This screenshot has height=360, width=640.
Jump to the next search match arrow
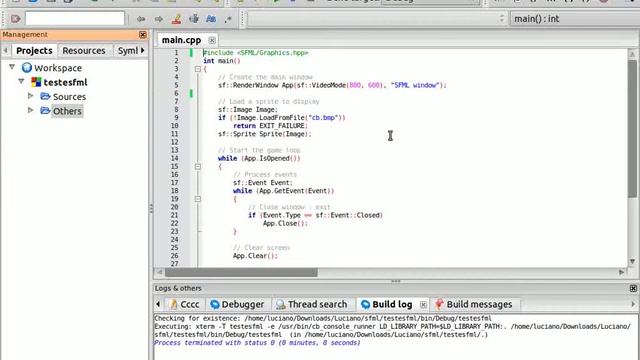159,19
